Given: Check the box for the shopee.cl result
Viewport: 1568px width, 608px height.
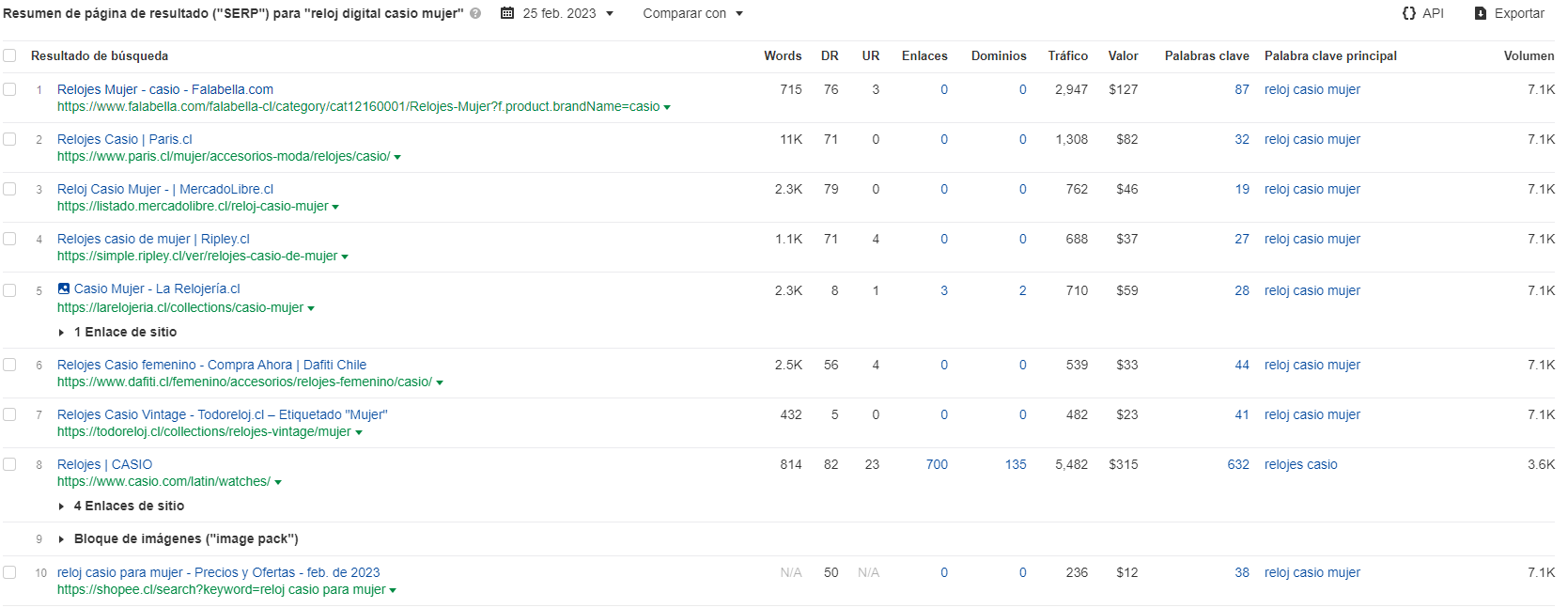Looking at the screenshot, I should [9, 572].
